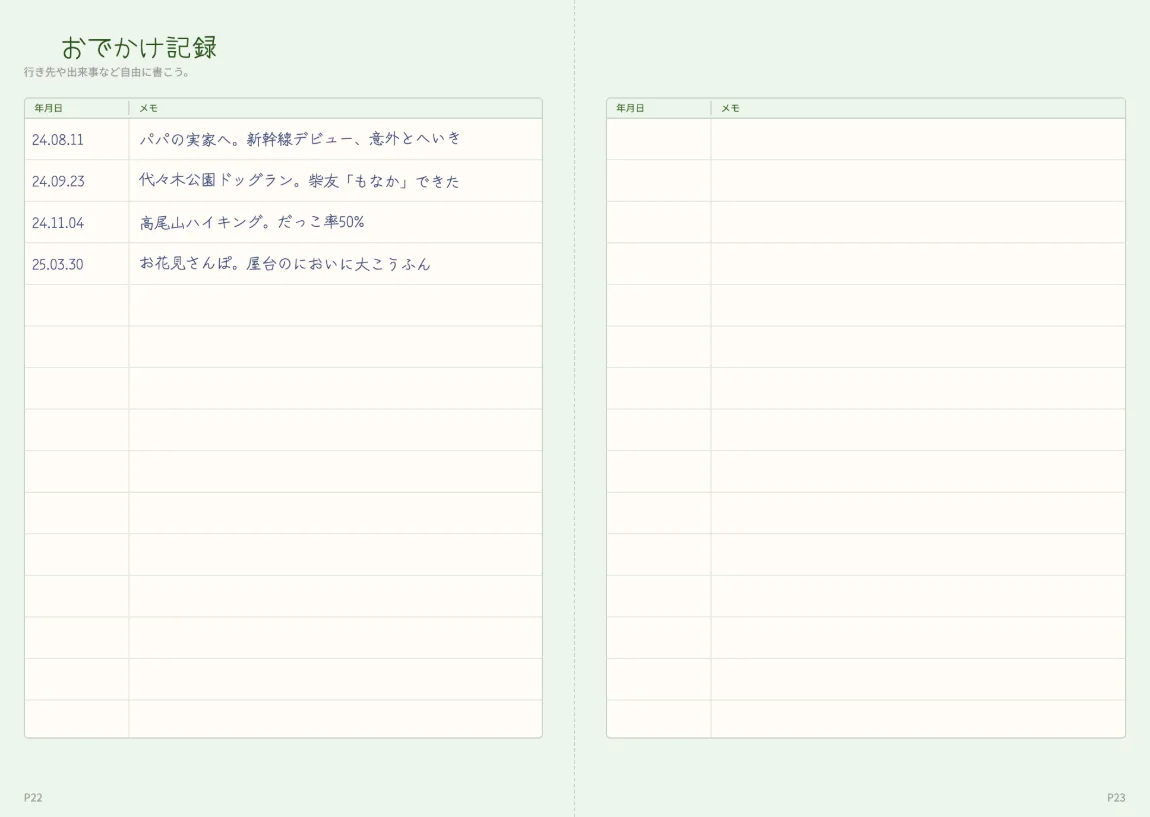Click the memo 高尾山ハイキング。だっこ率50%
Viewport: 1150px width, 817px height.
point(252,222)
